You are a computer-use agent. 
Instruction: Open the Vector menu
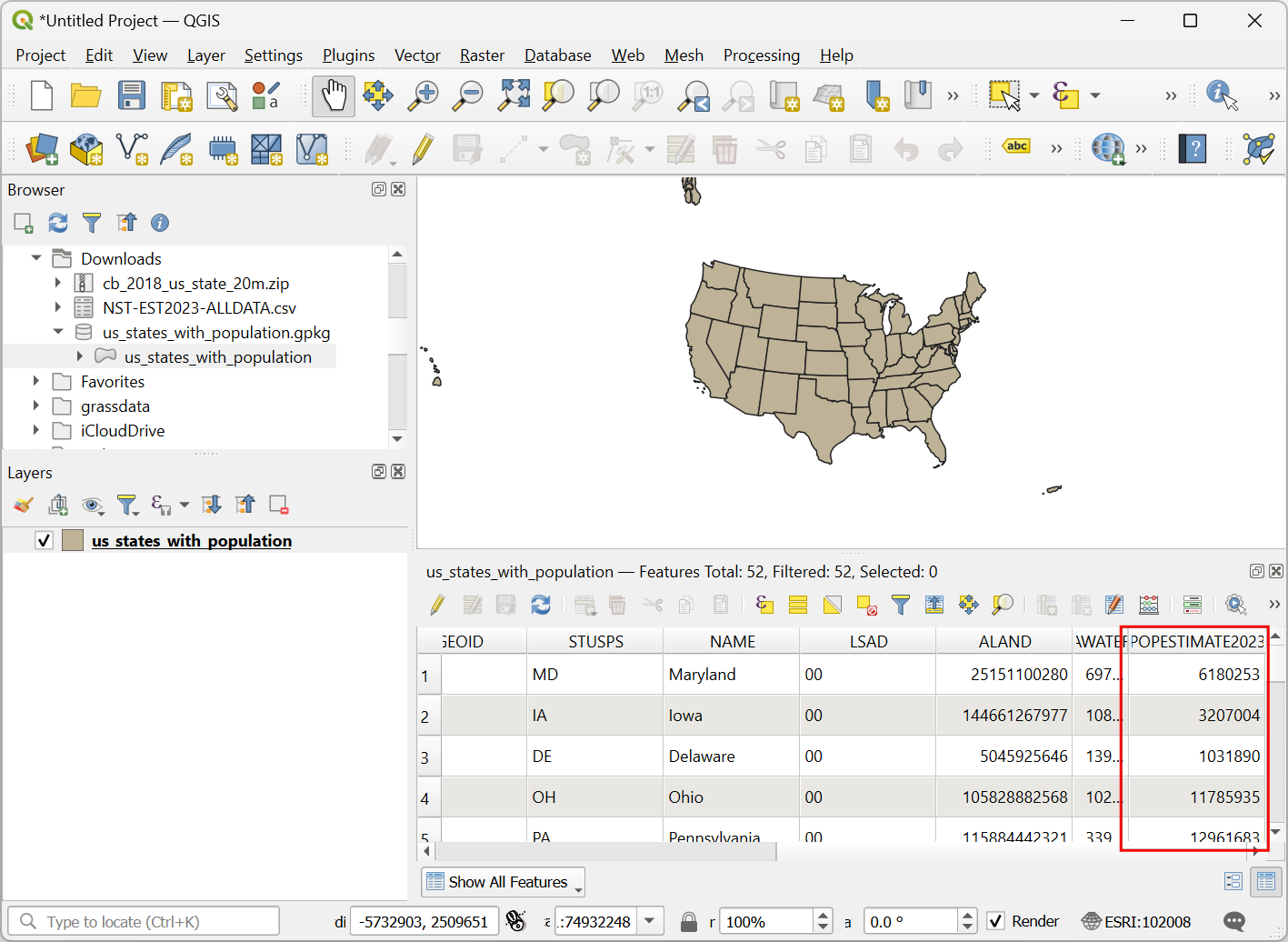(417, 55)
